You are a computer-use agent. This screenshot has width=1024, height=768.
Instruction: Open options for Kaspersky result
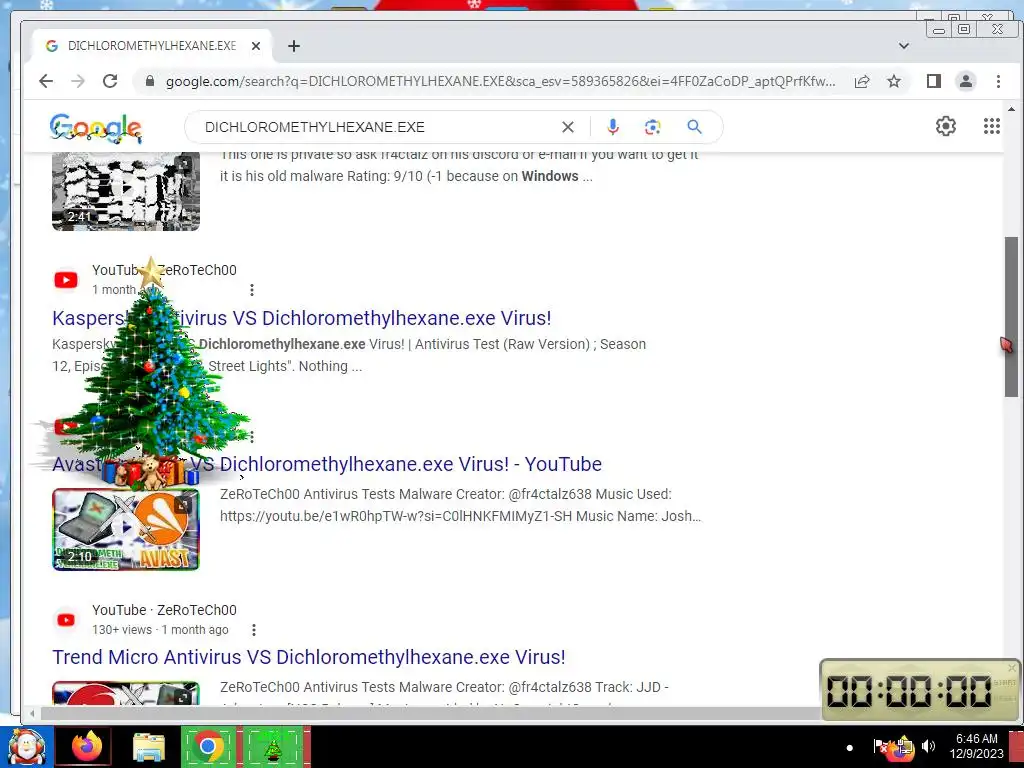(x=252, y=290)
